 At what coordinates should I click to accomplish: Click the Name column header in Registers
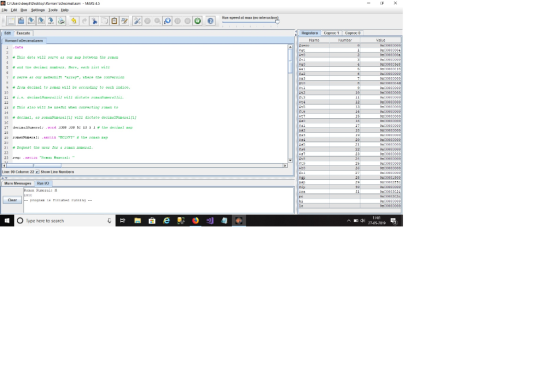point(314,40)
